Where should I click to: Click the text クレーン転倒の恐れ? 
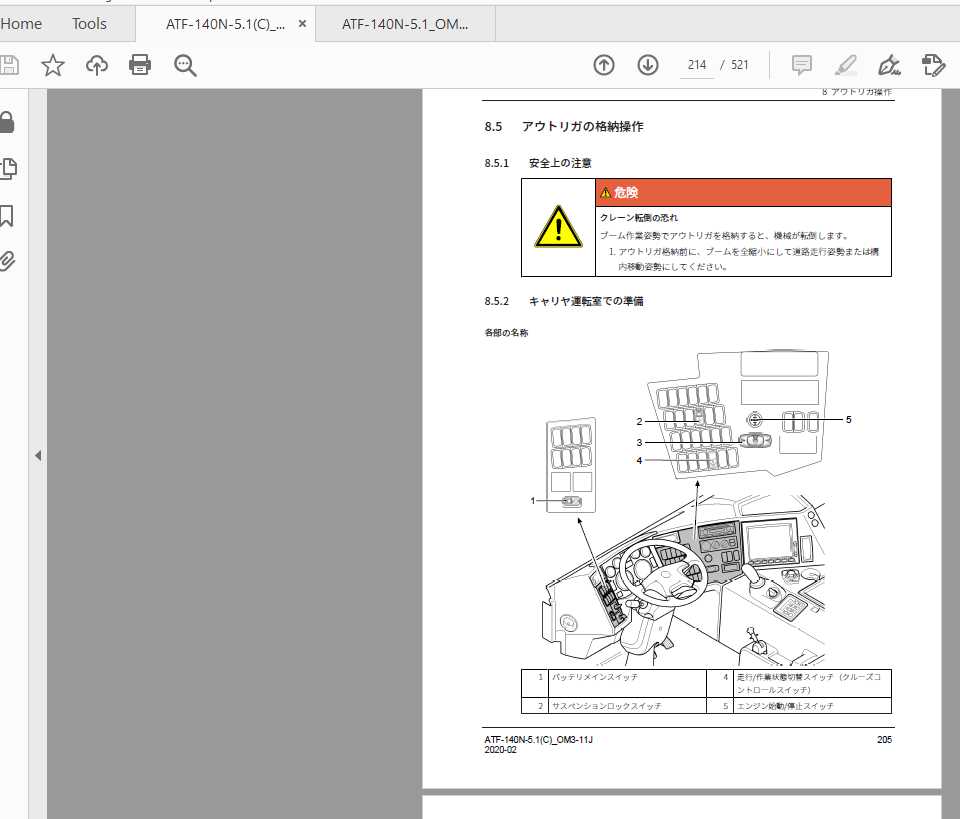(x=639, y=217)
